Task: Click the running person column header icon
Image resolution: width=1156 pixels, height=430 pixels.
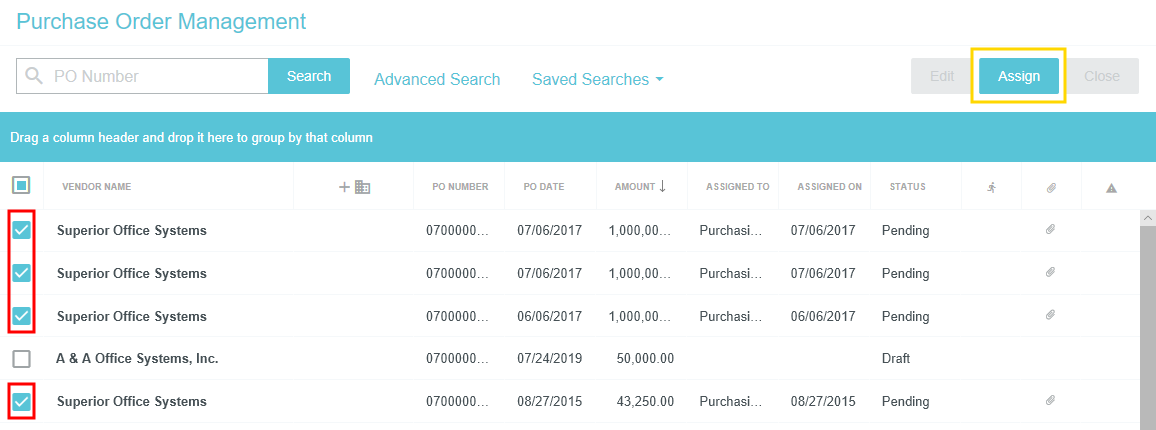Action: [x=991, y=187]
